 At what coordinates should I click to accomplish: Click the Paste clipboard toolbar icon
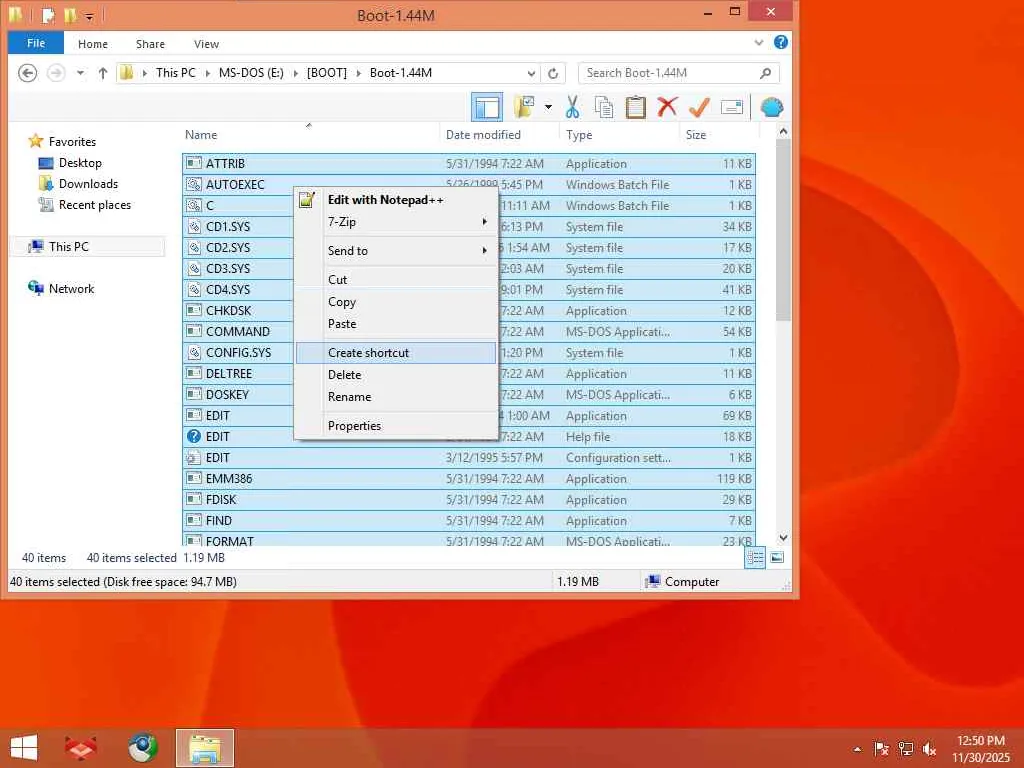(635, 107)
